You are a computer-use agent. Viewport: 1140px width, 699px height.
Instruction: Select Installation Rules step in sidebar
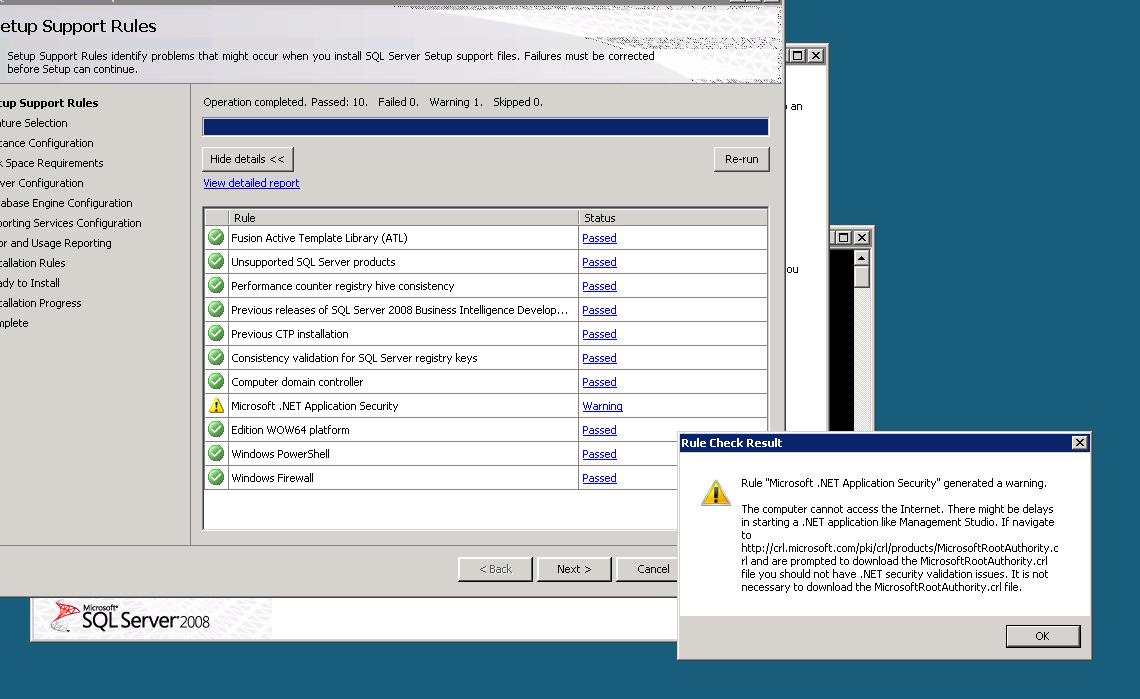(x=33, y=263)
